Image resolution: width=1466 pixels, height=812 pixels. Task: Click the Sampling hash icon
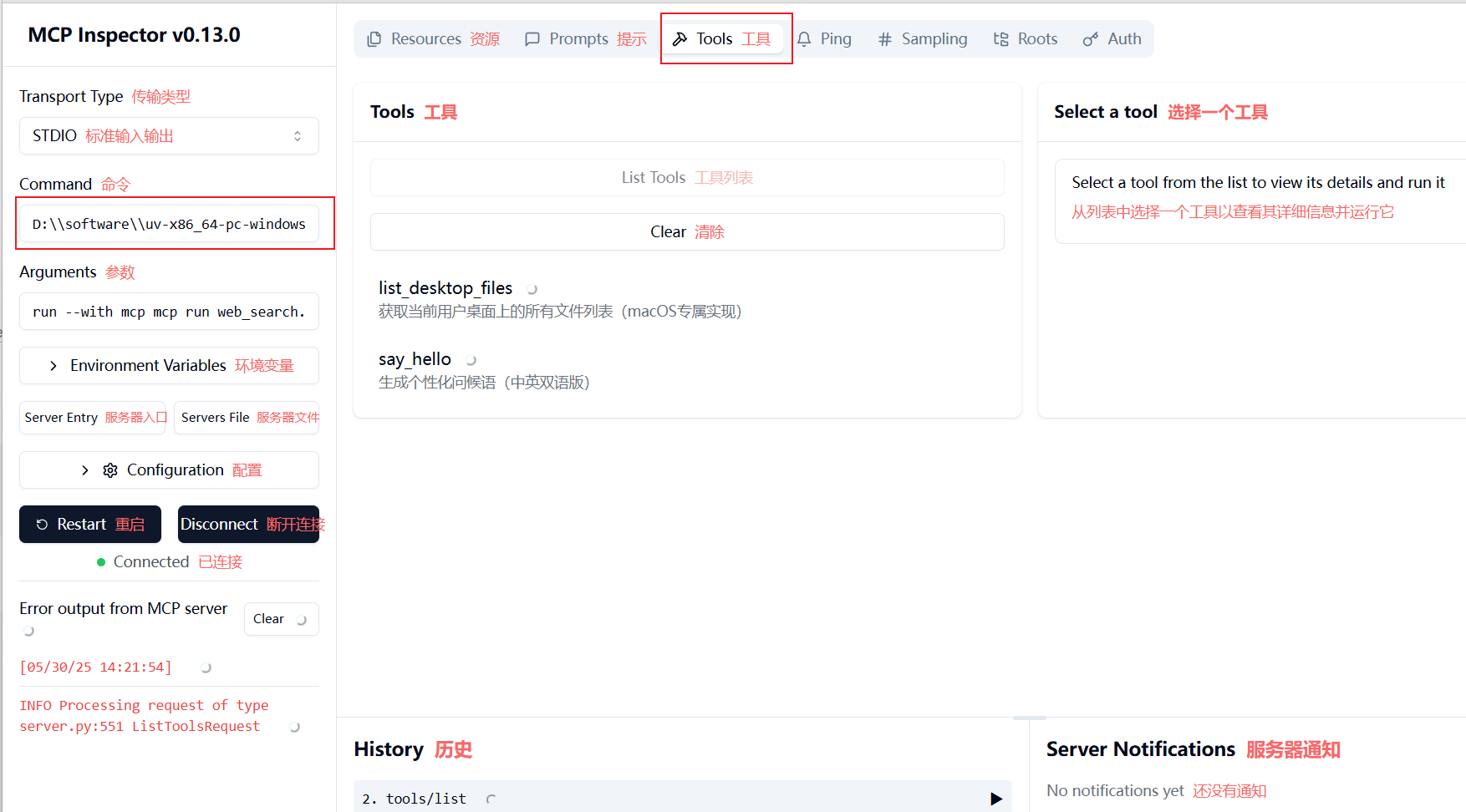point(885,39)
